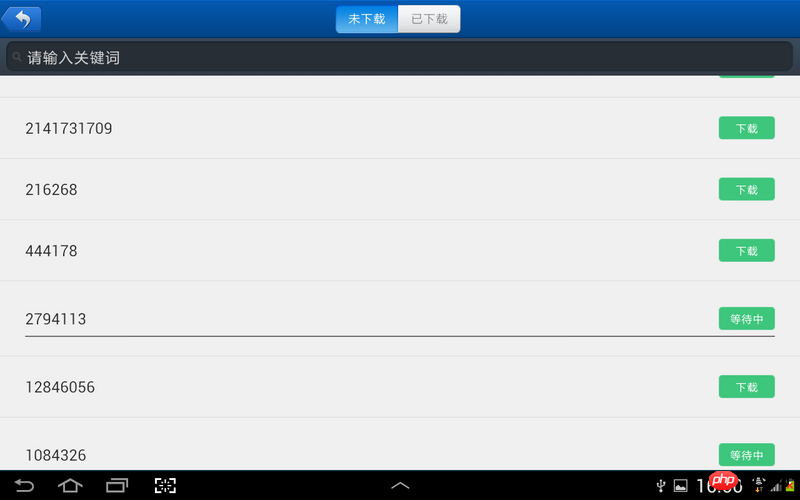Download item 216268
This screenshot has width=800, height=500.
pyautogui.click(x=746, y=189)
